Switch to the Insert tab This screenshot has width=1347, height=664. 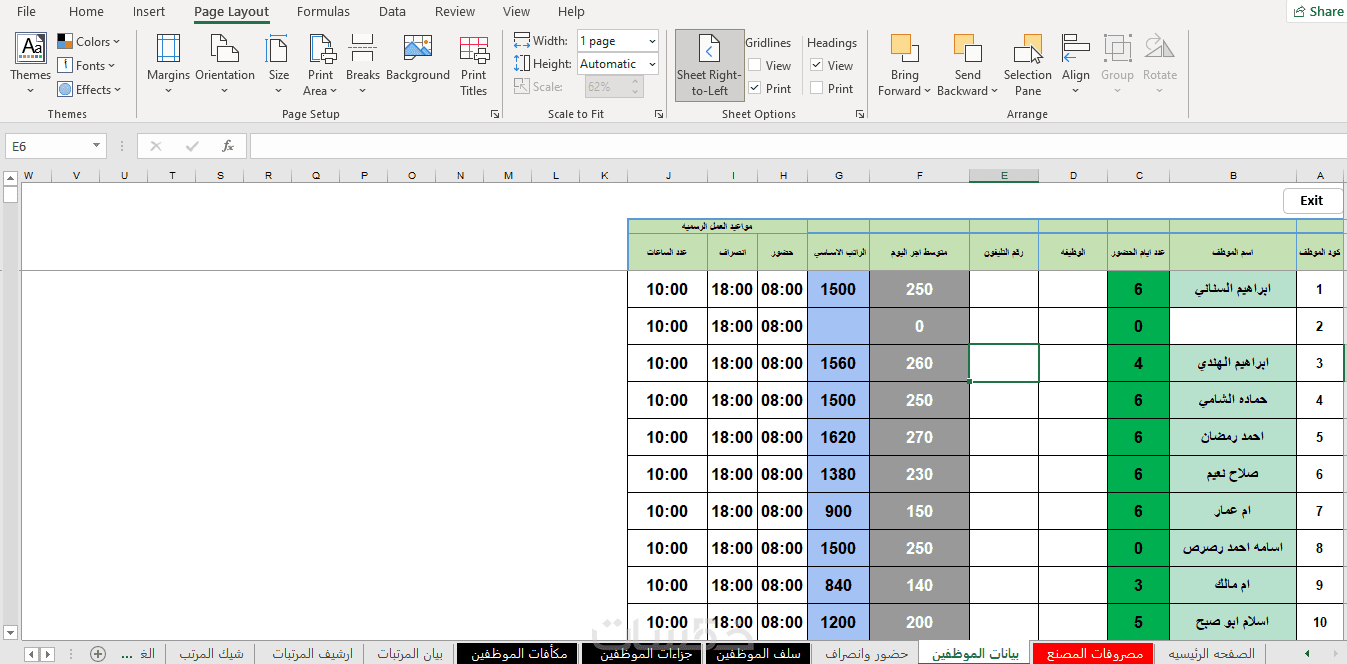click(149, 12)
